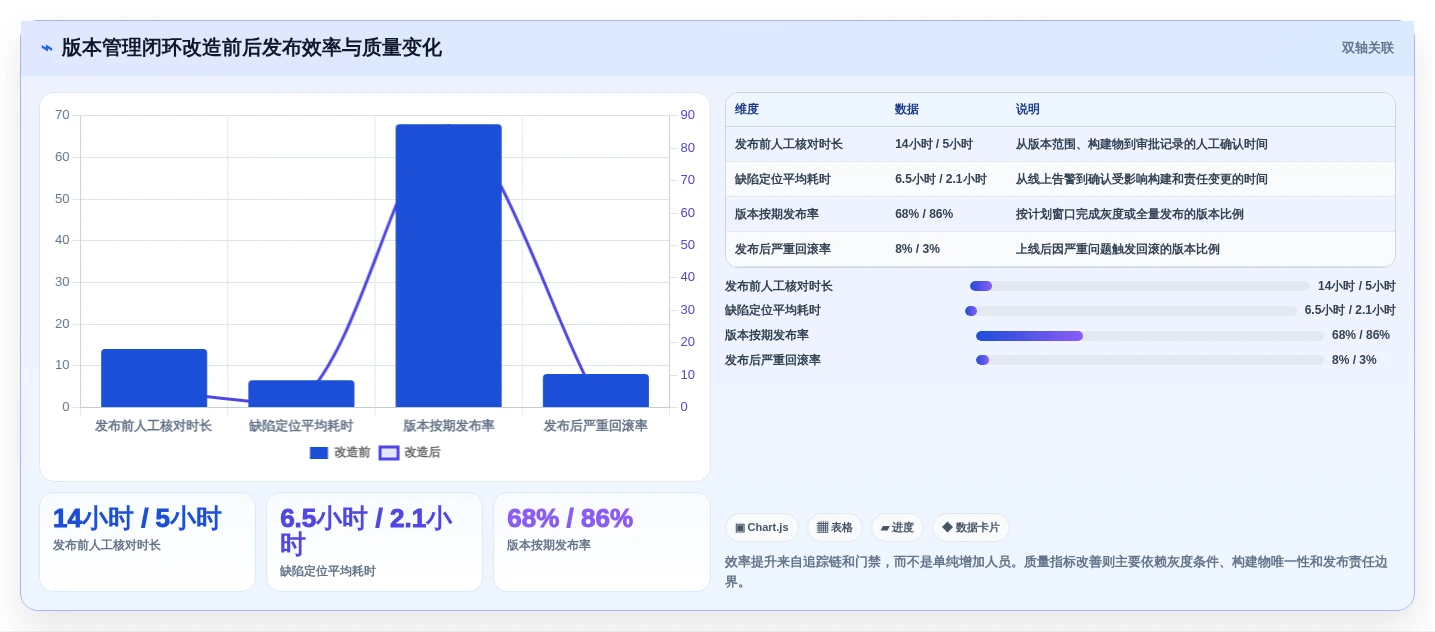This screenshot has width=1435, height=632.
Task: Click the 双轴关联 label in header
Action: (1367, 48)
